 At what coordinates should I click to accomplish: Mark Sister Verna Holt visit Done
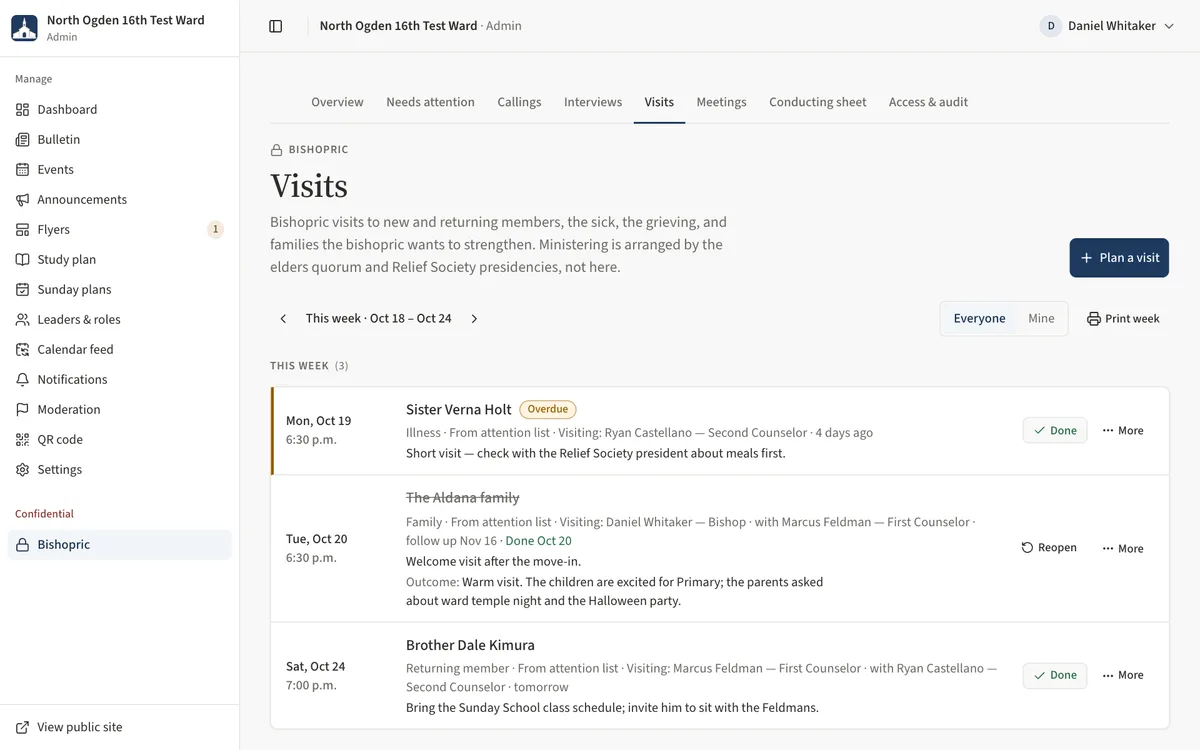pyautogui.click(x=1055, y=430)
